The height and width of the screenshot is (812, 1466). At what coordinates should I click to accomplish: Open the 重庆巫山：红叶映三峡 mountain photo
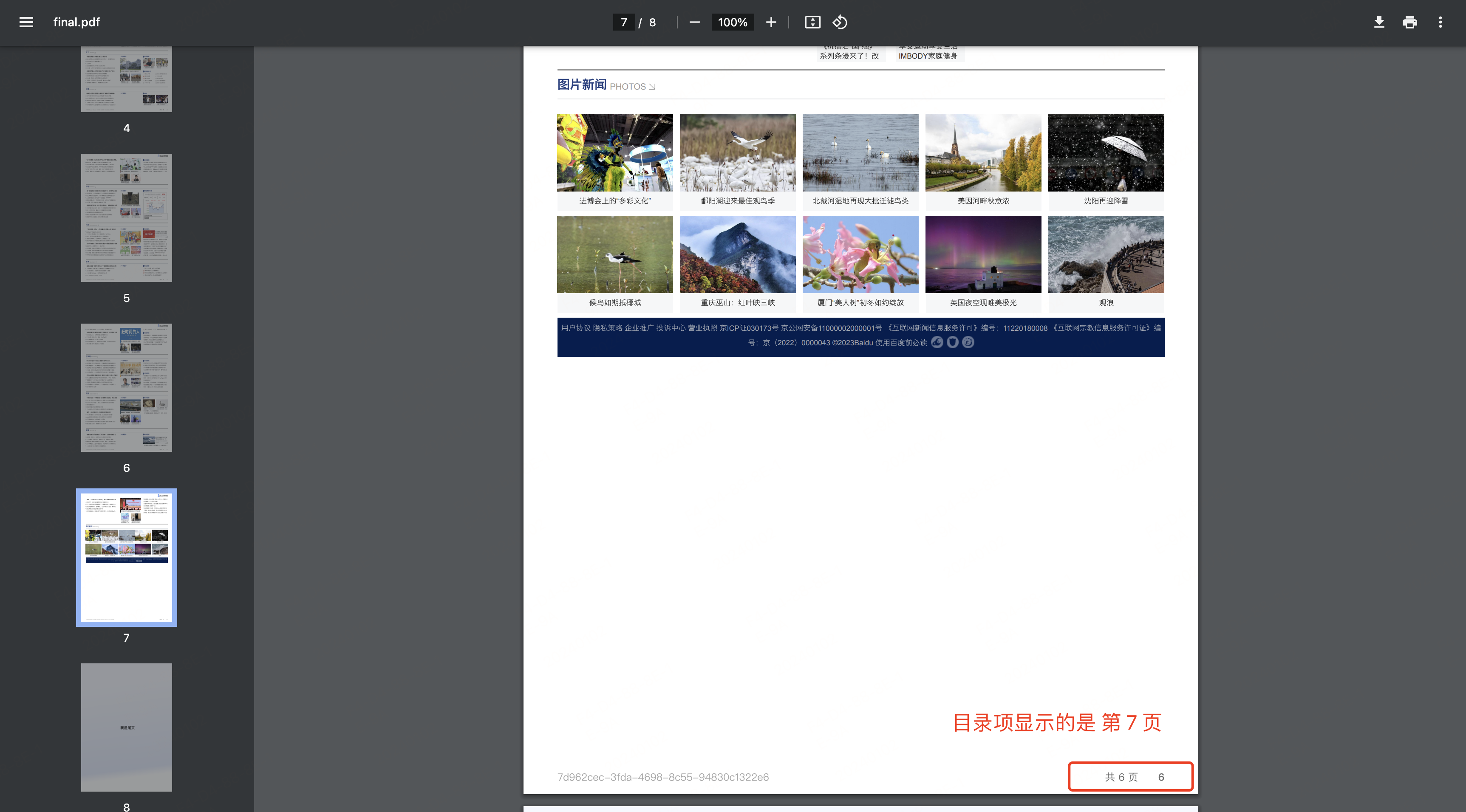point(738,254)
